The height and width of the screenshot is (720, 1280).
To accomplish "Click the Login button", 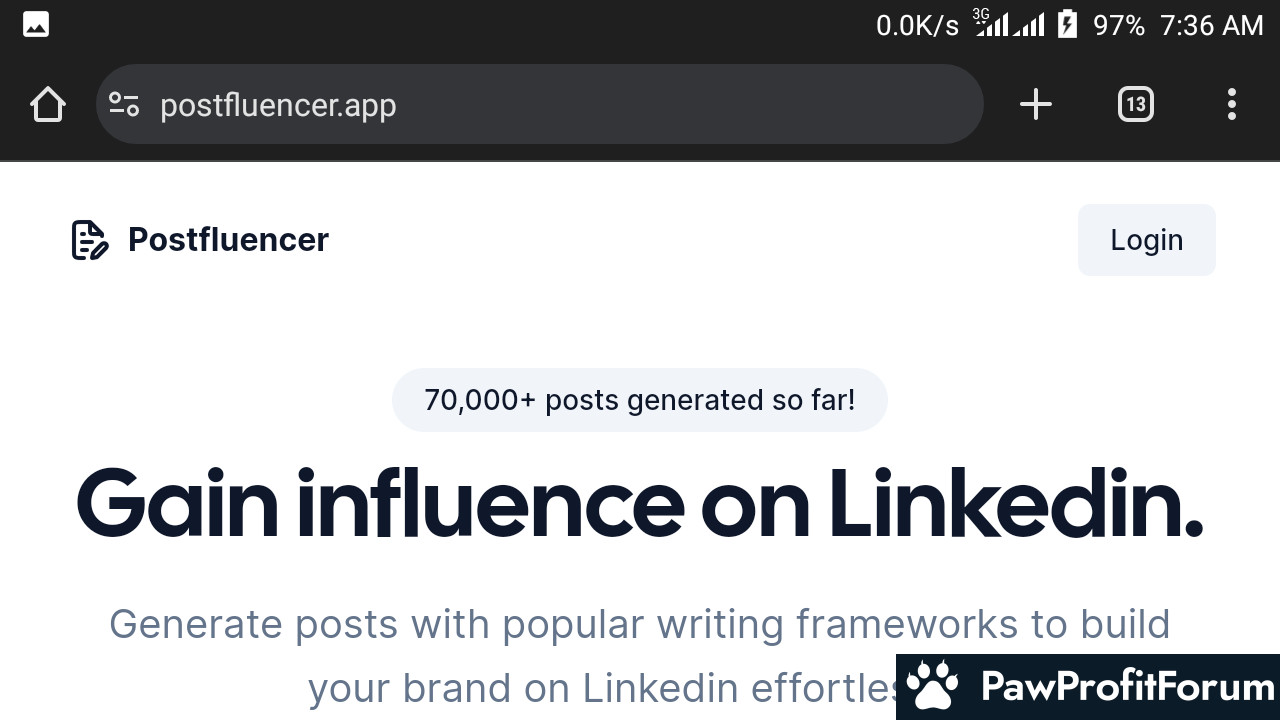I will [1147, 240].
